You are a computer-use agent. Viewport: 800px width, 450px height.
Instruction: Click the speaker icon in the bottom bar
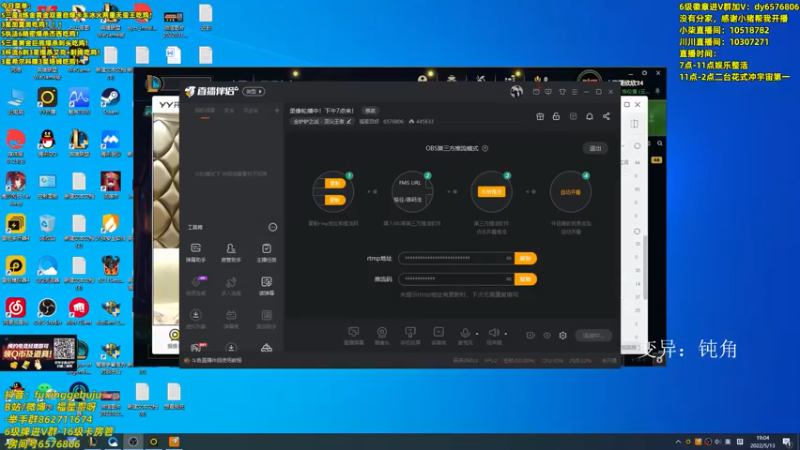(494, 334)
